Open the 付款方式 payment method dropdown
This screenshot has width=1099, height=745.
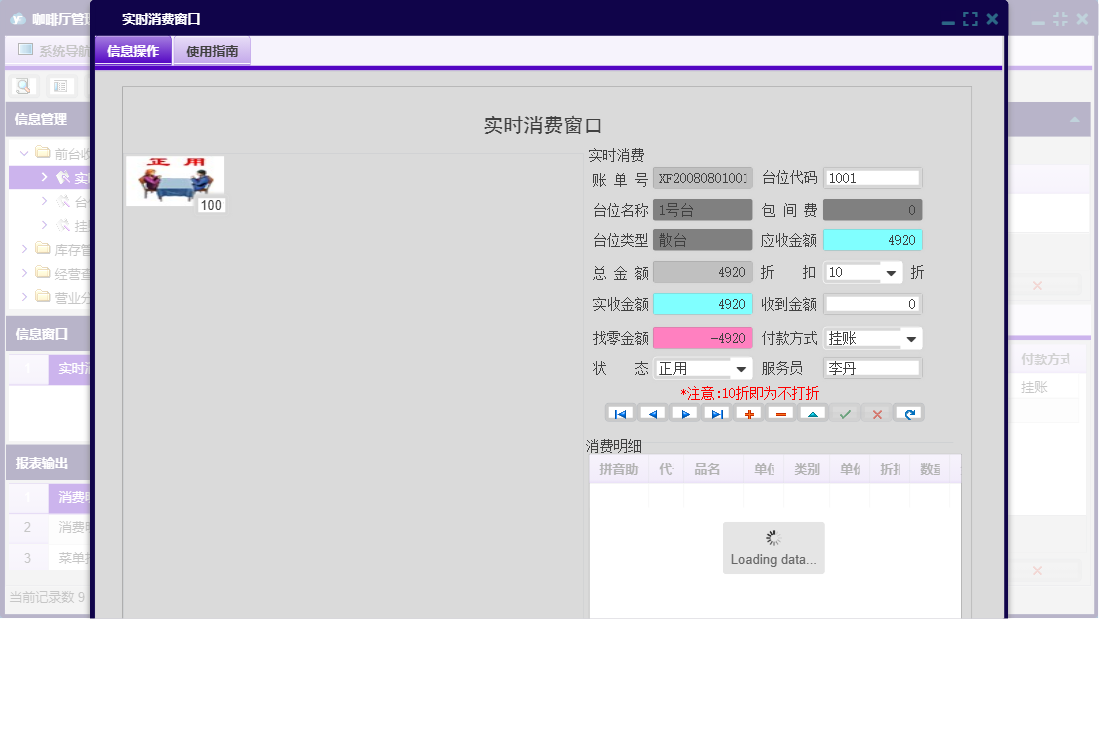coord(911,337)
